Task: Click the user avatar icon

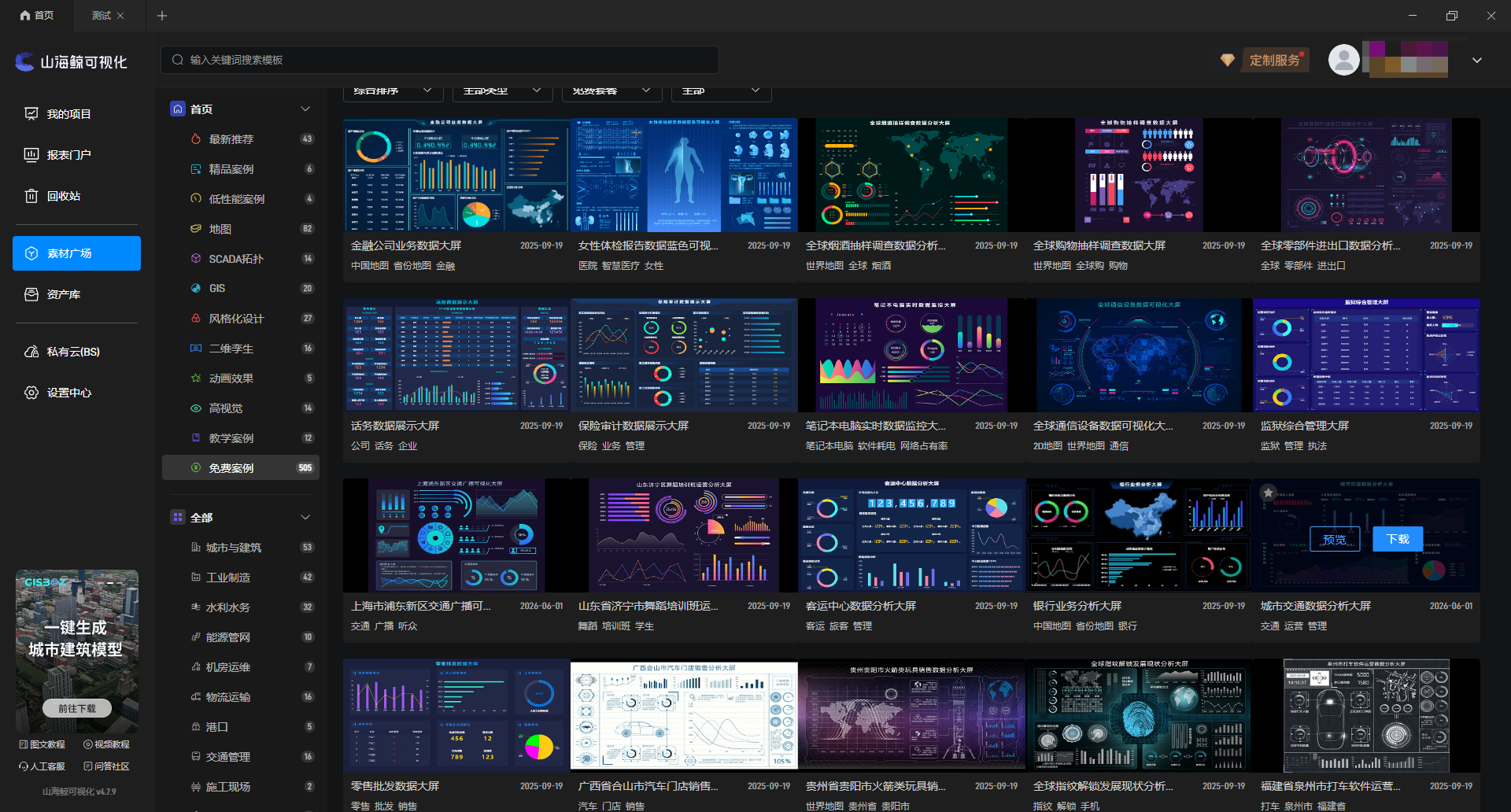Action: click(x=1344, y=60)
